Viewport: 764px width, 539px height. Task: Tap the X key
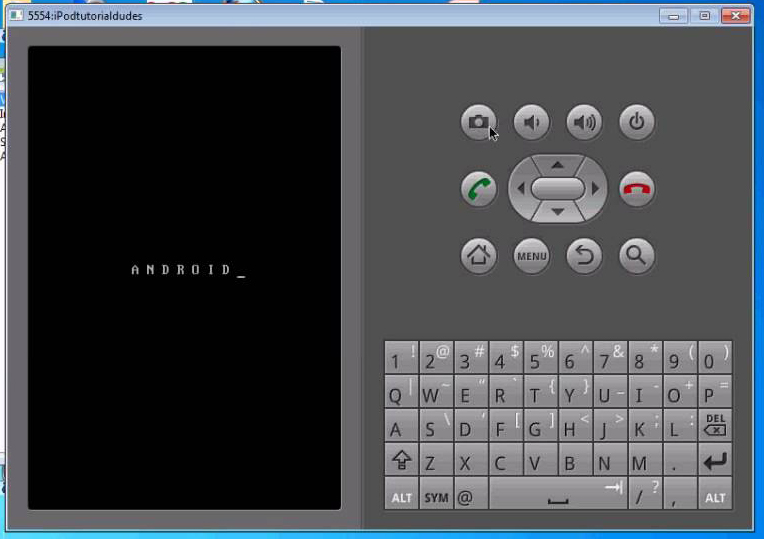(x=471, y=459)
